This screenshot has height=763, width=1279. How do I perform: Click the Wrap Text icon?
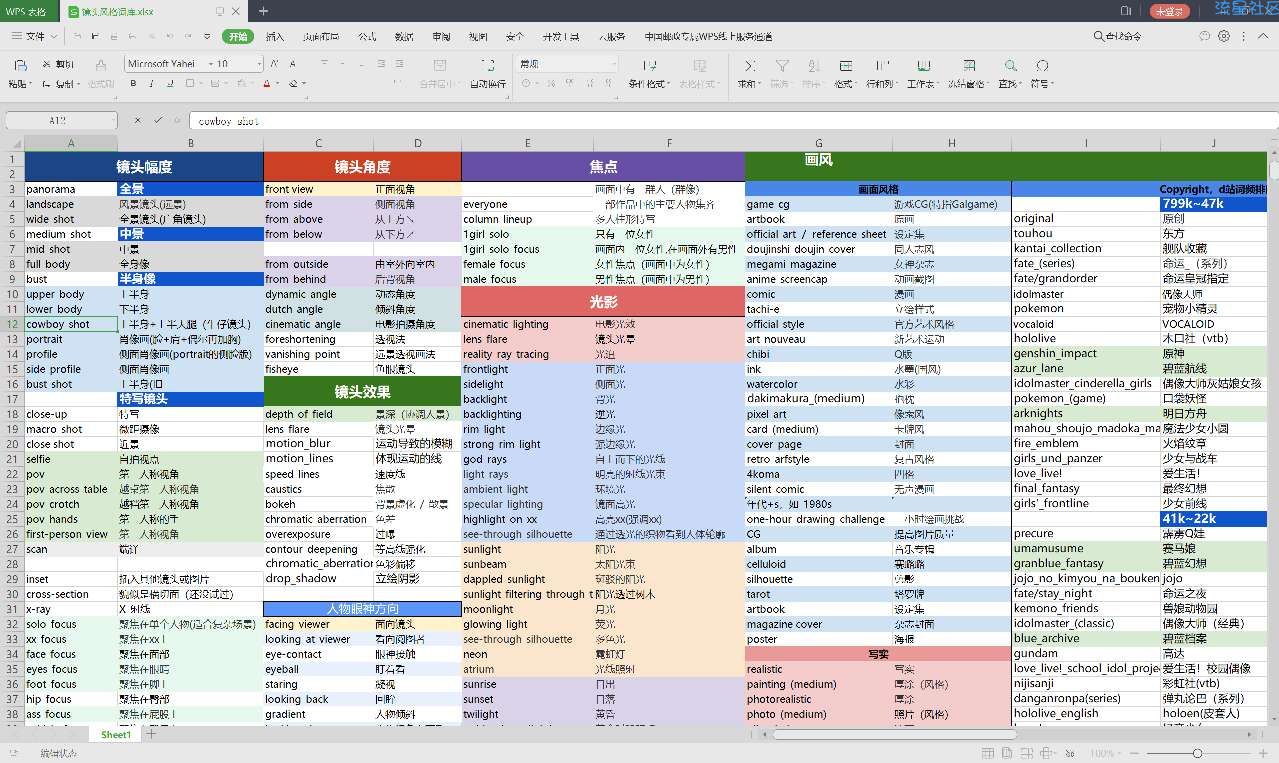(487, 65)
